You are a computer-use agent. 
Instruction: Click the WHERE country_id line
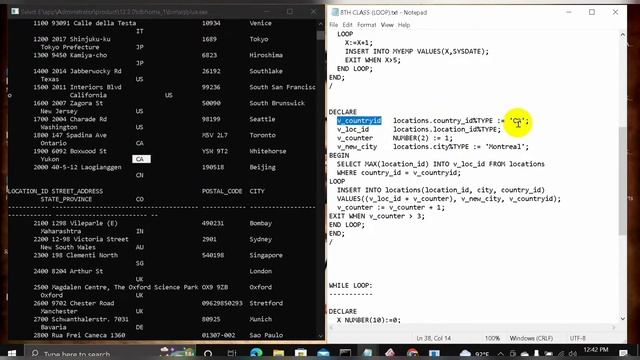399,173
